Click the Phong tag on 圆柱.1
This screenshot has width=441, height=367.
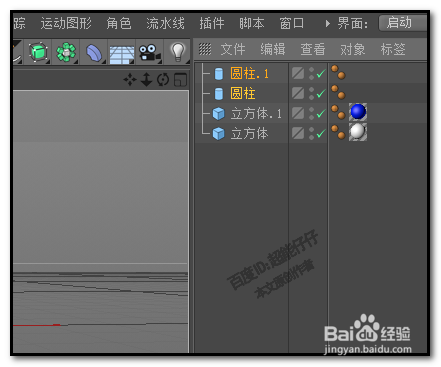pos(338,72)
